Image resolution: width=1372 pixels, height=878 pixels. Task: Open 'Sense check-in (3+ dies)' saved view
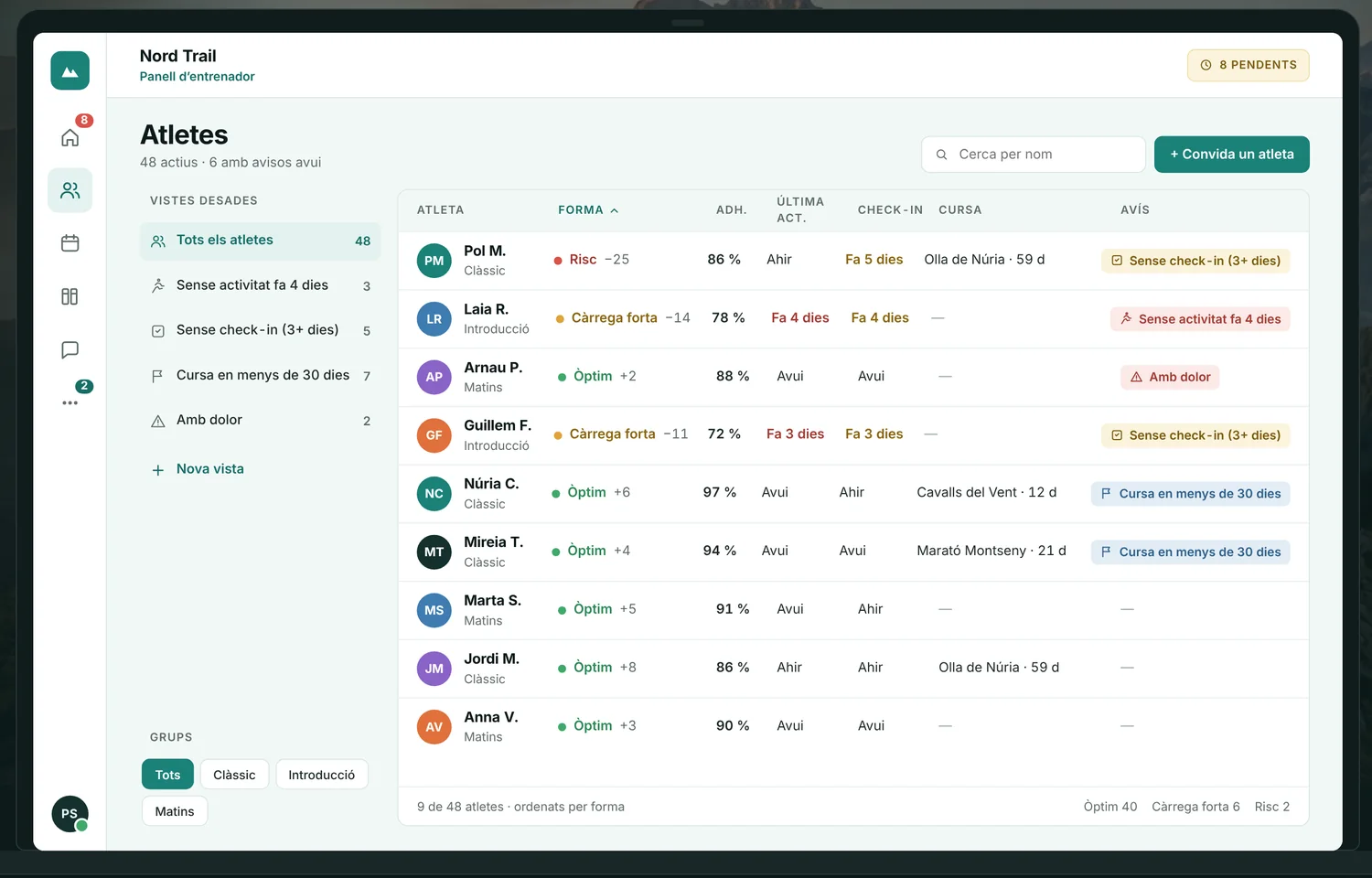(x=261, y=330)
